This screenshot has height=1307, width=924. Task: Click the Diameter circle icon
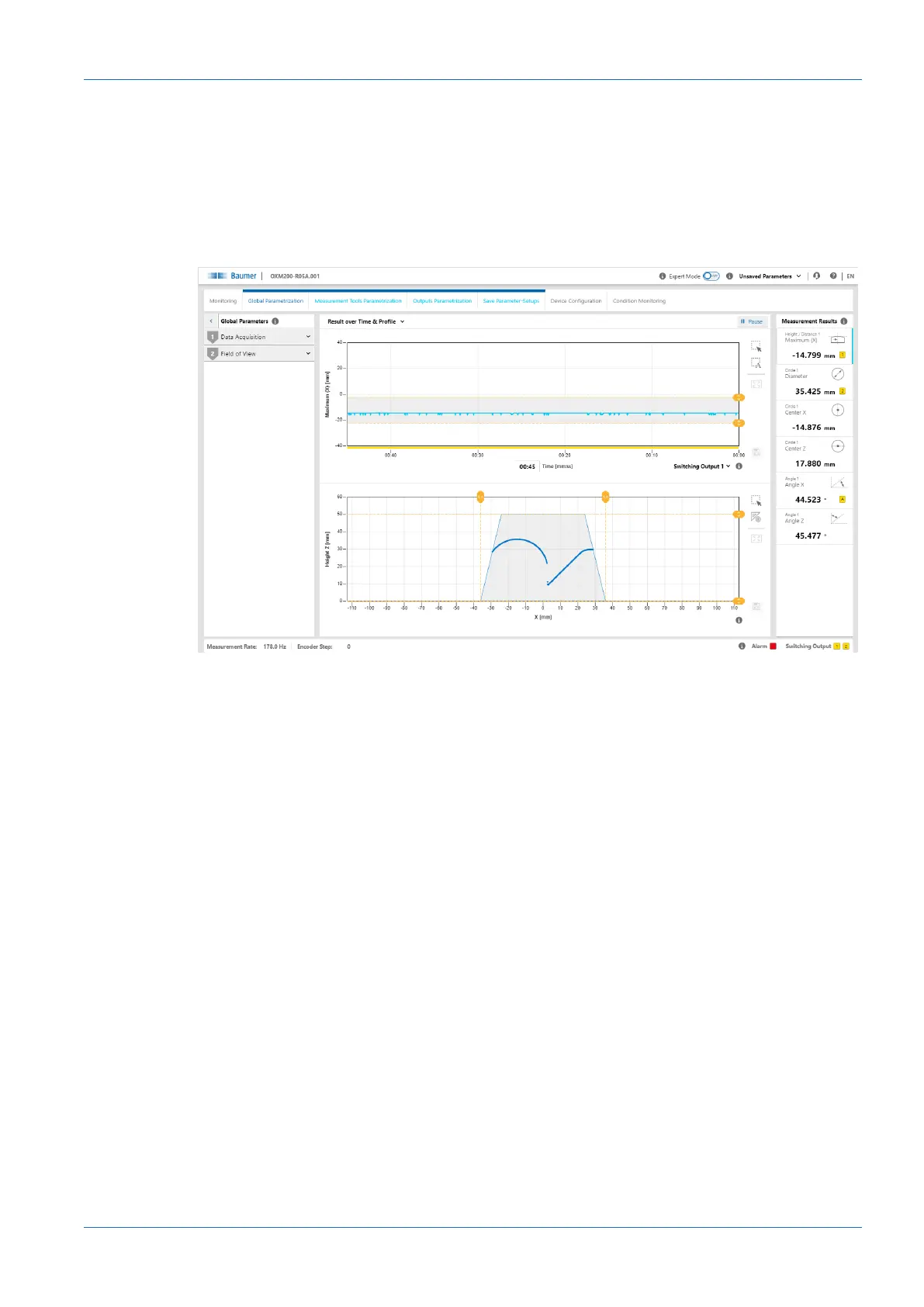837,374
